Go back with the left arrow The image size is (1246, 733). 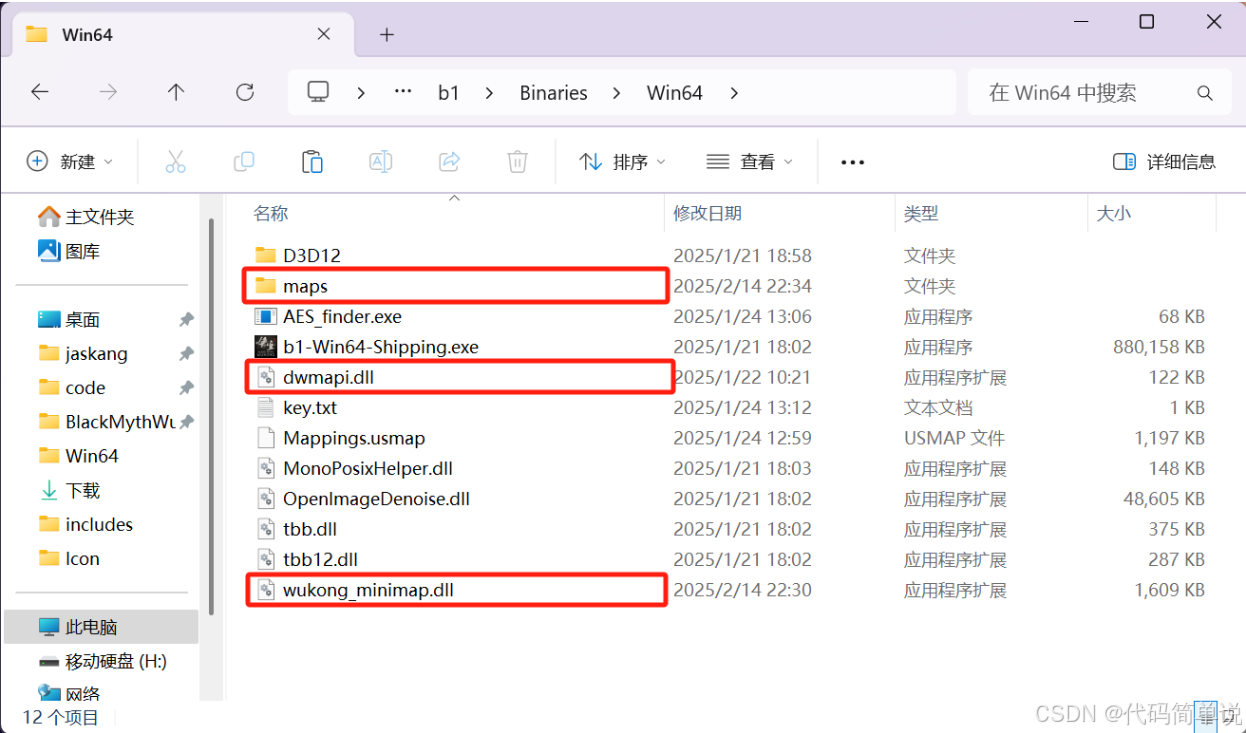[x=39, y=92]
